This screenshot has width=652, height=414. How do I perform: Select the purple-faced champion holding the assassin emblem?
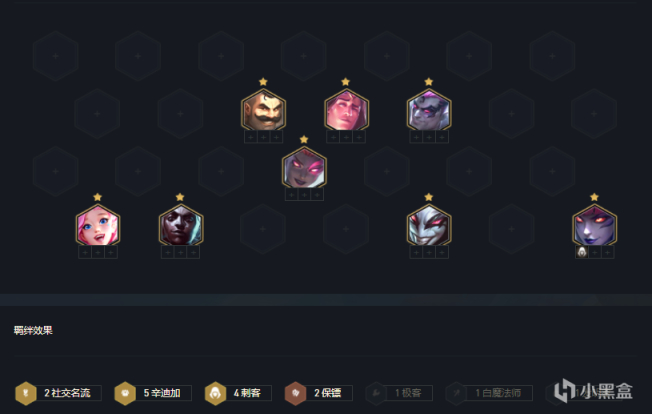tap(594, 225)
